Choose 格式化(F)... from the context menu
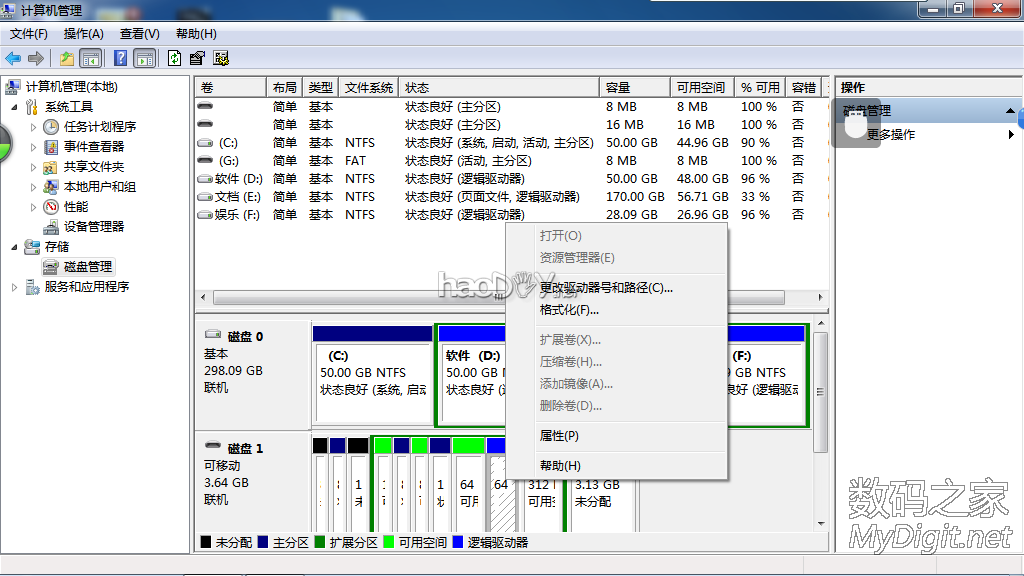 click(569, 310)
